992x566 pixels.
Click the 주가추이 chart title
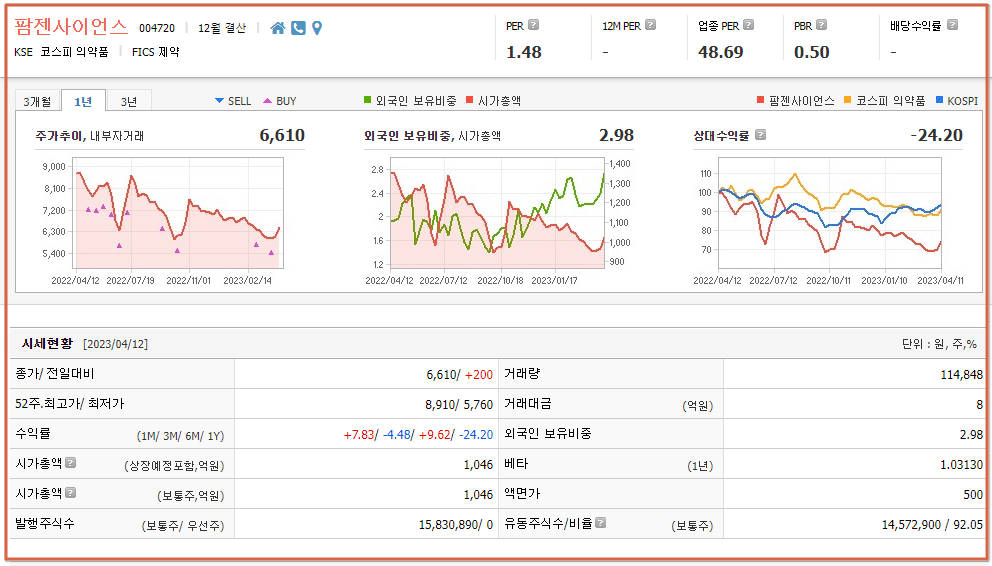point(59,135)
